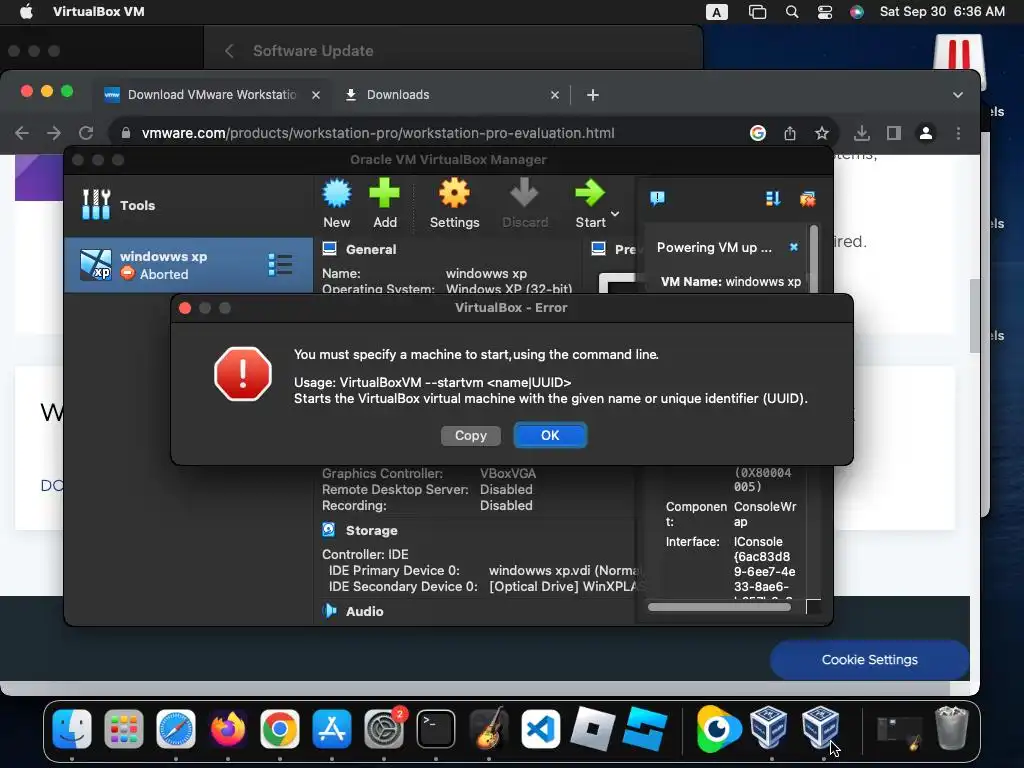Open Cookie Settings button
Image resolution: width=1024 pixels, height=768 pixels.
[x=869, y=660]
